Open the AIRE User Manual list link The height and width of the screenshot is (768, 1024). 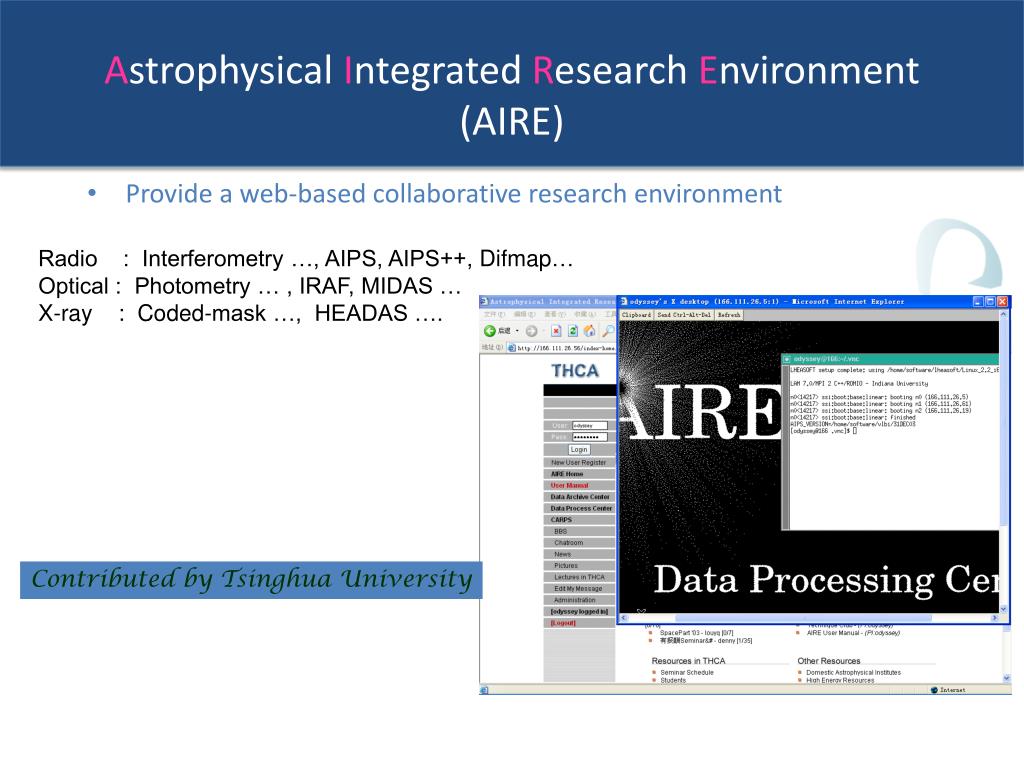[854, 633]
